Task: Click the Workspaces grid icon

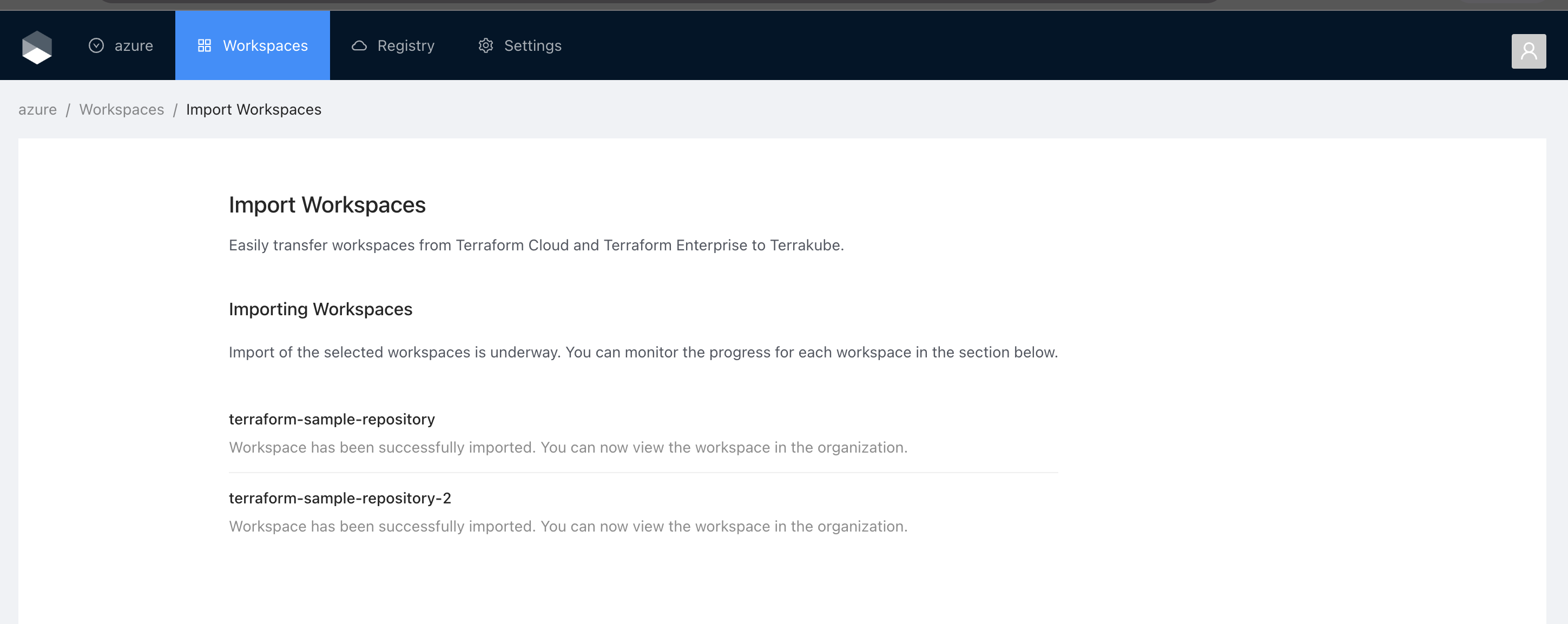Action: click(205, 45)
